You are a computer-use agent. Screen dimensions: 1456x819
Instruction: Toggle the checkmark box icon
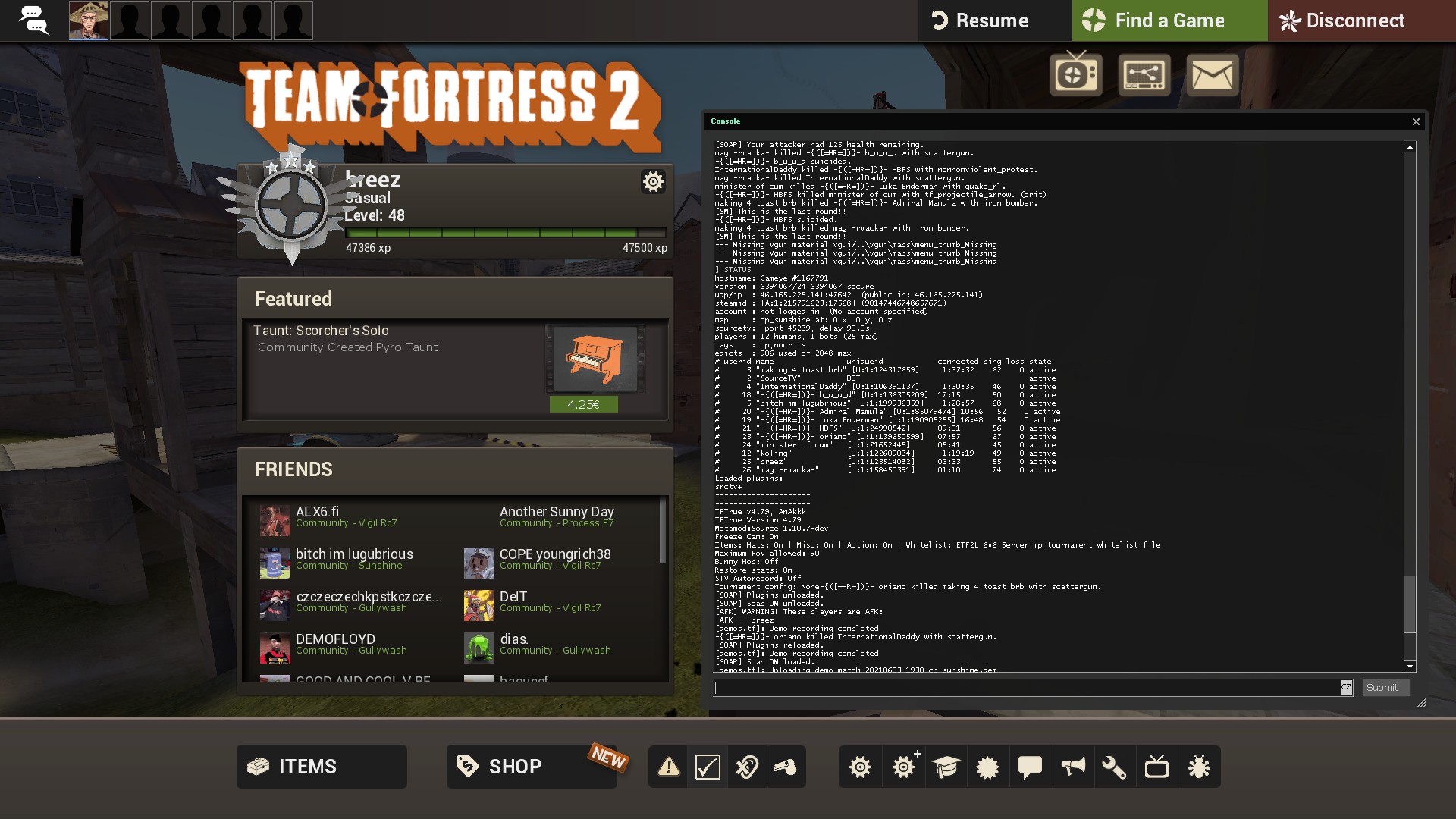click(708, 767)
